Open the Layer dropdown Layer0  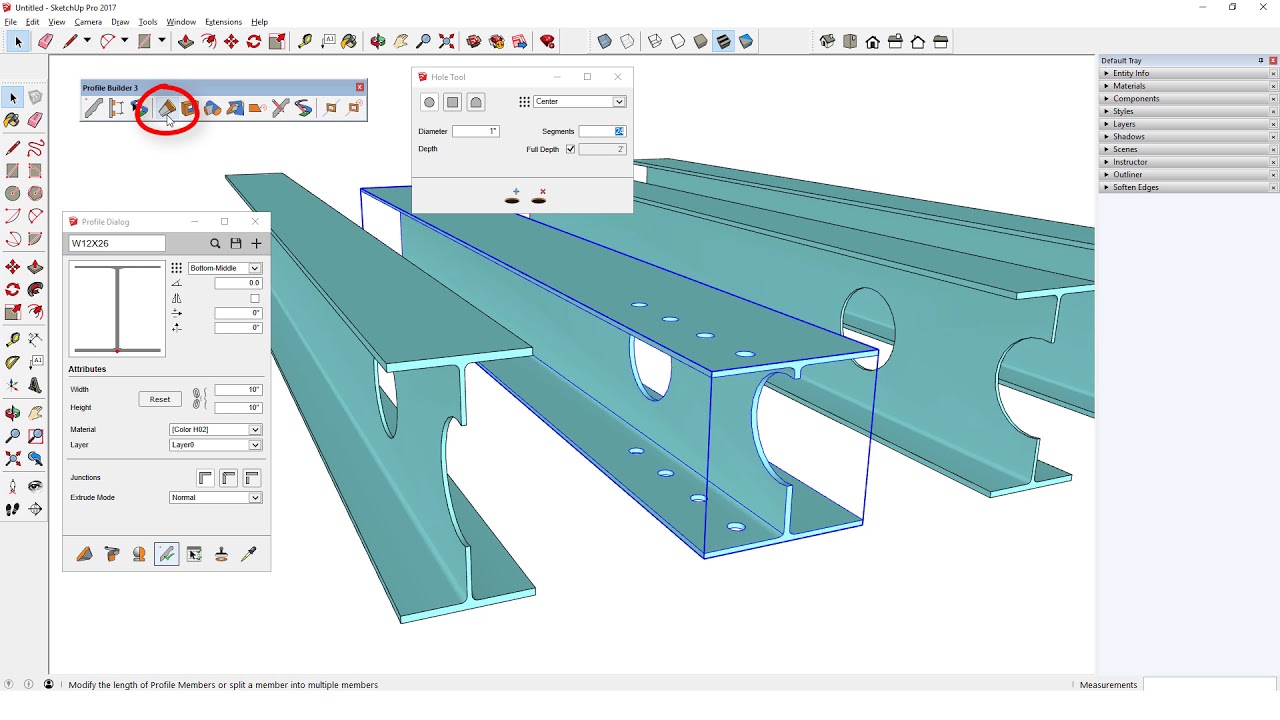tap(215, 445)
